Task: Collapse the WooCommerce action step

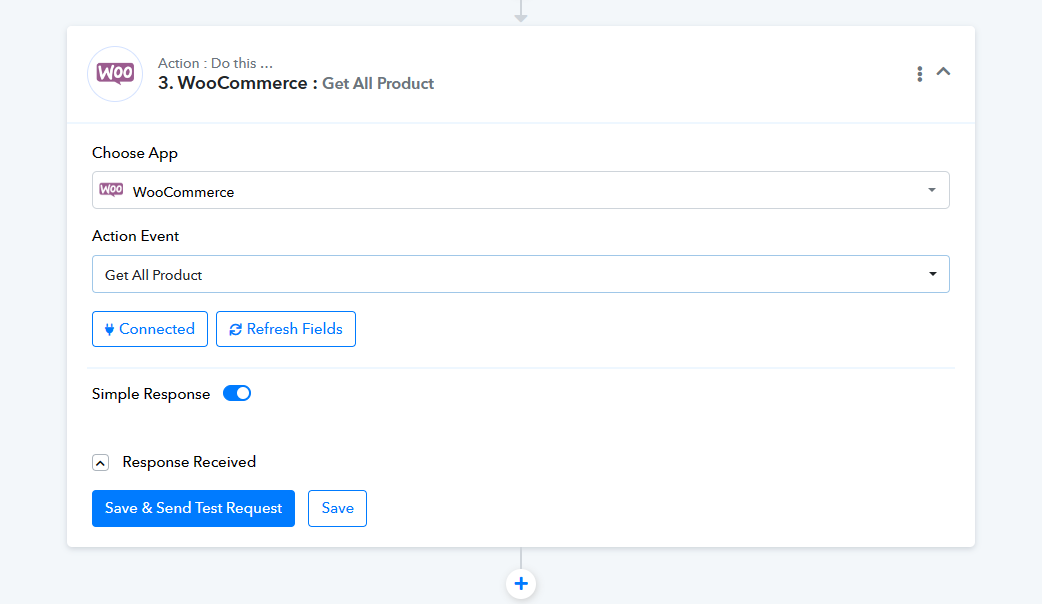Action: [x=943, y=72]
